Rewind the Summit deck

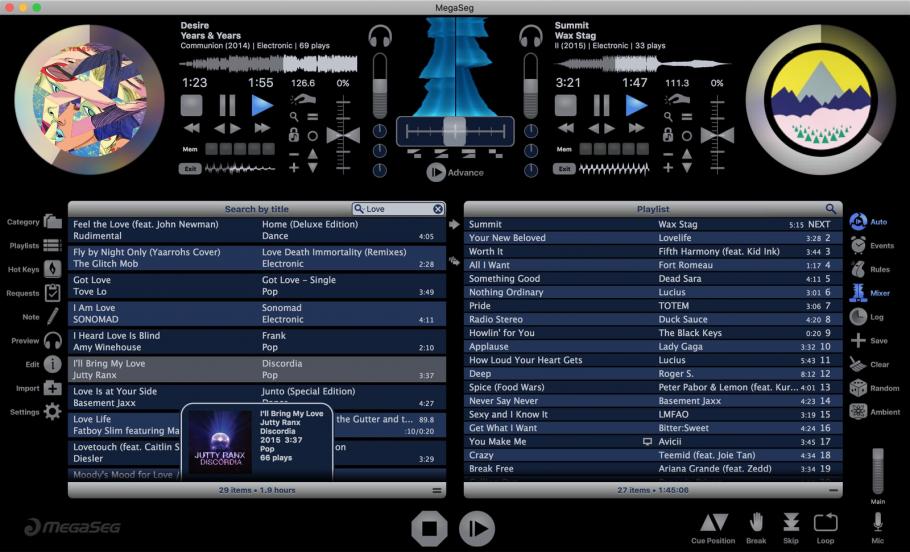(x=566, y=128)
